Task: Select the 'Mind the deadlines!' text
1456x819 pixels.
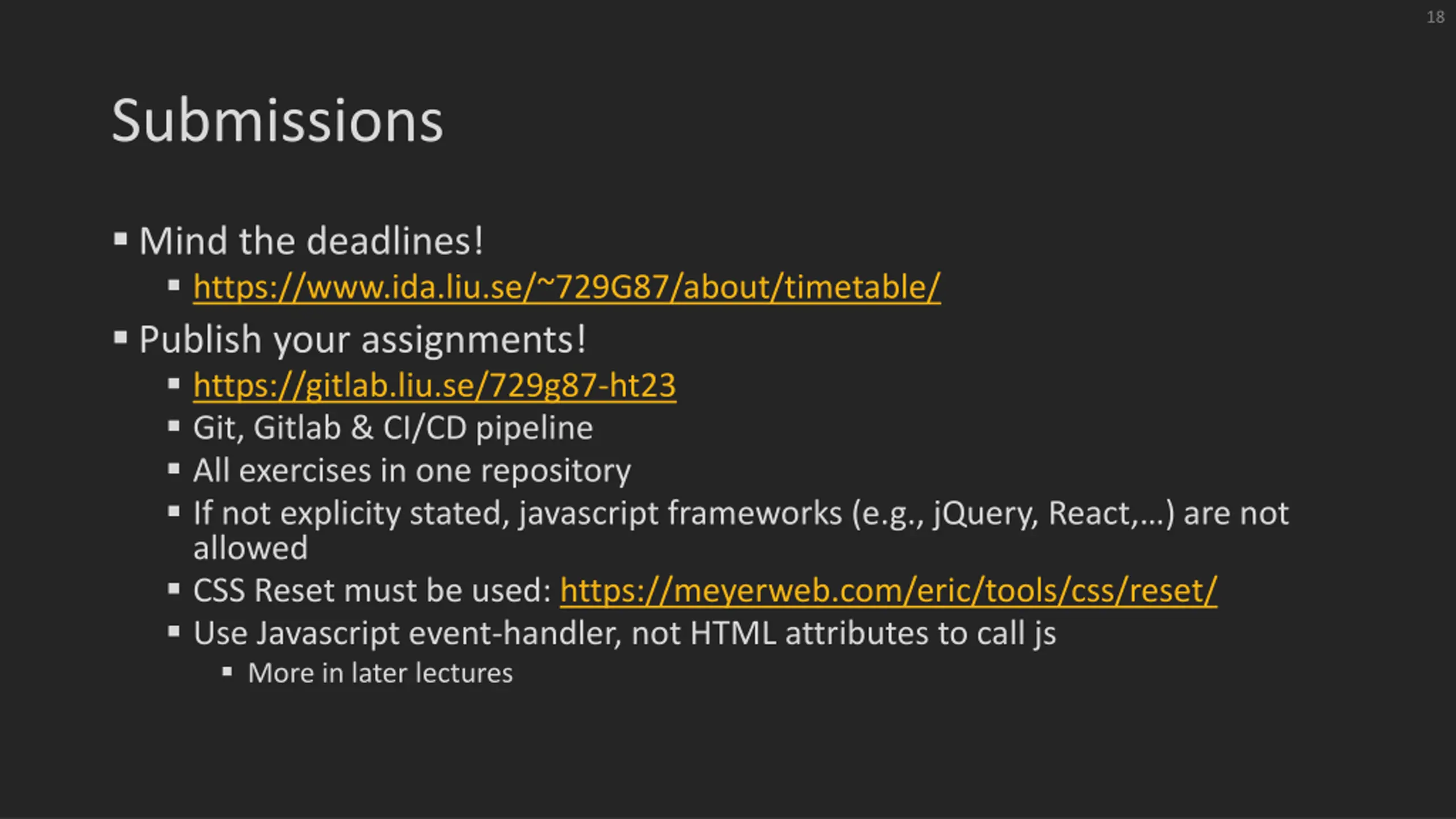Action: point(312,241)
